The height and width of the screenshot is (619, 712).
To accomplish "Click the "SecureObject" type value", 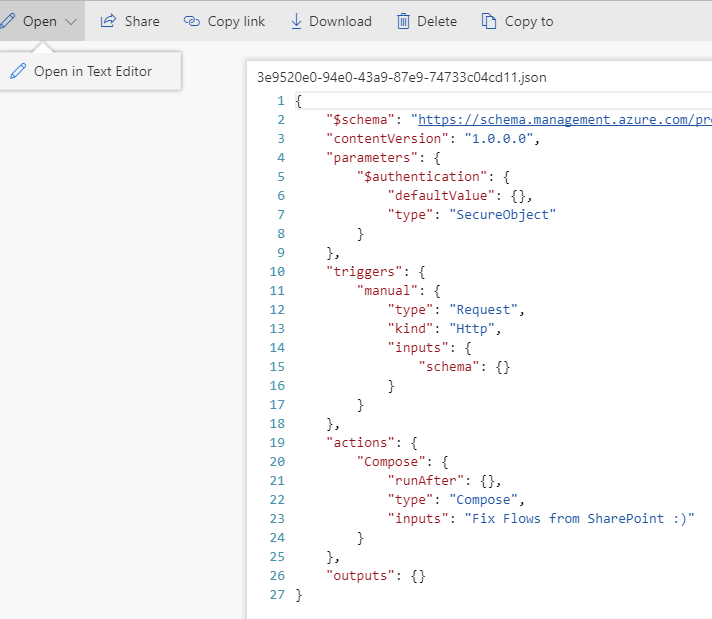I will pyautogui.click(x=502, y=214).
